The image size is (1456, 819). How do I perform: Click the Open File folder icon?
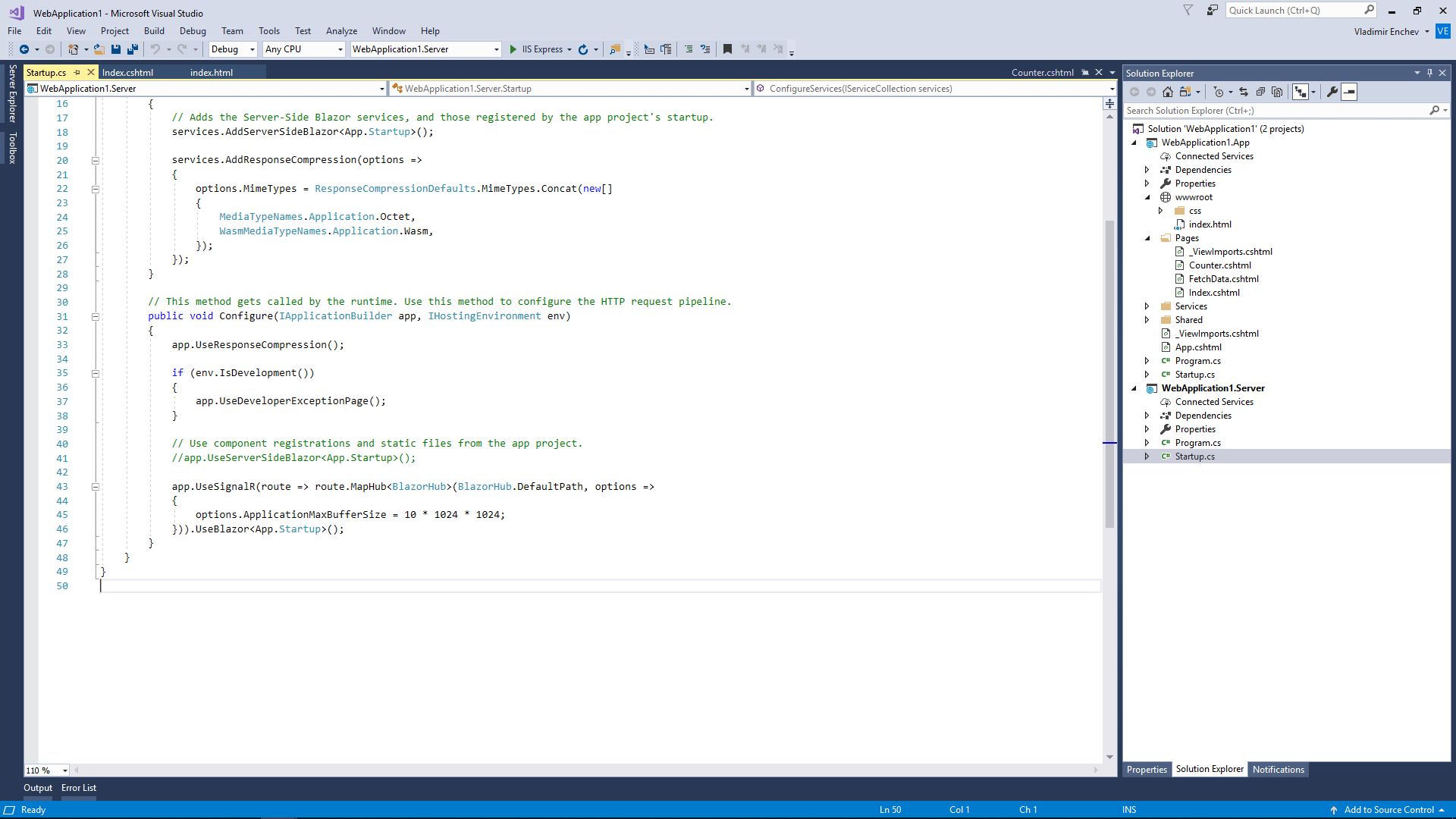(99, 49)
